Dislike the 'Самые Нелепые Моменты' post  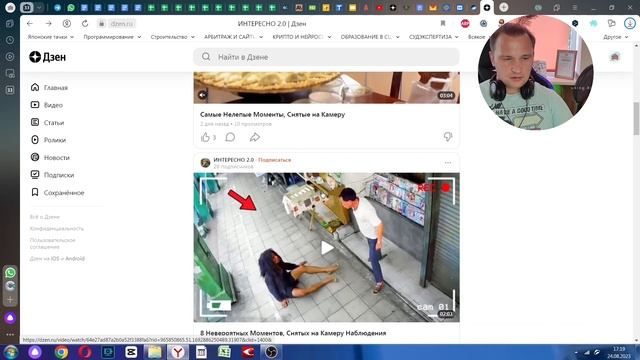(448, 137)
